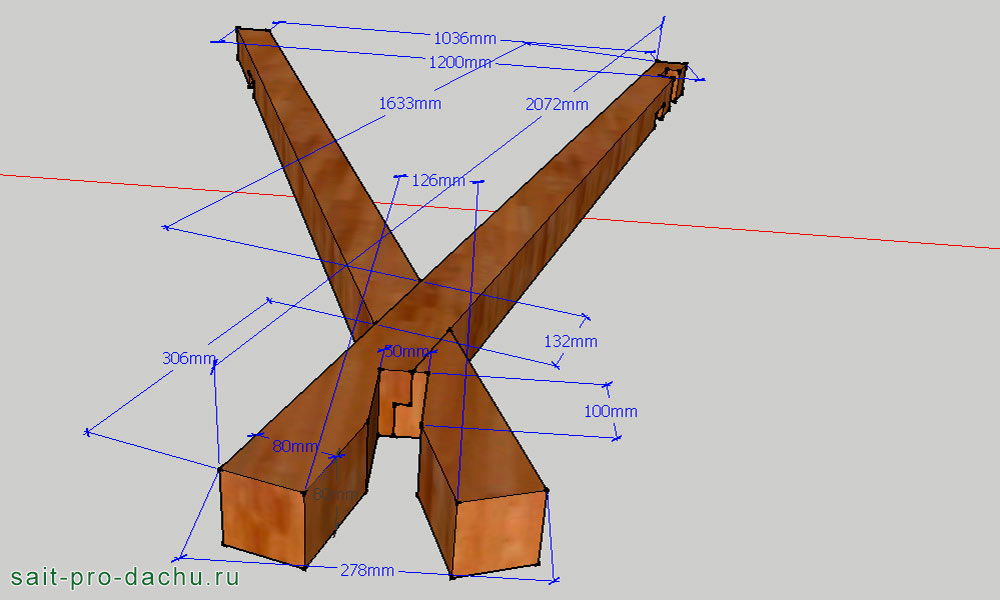Select the 2072mm dimension label
The image size is (1000, 600).
(557, 104)
